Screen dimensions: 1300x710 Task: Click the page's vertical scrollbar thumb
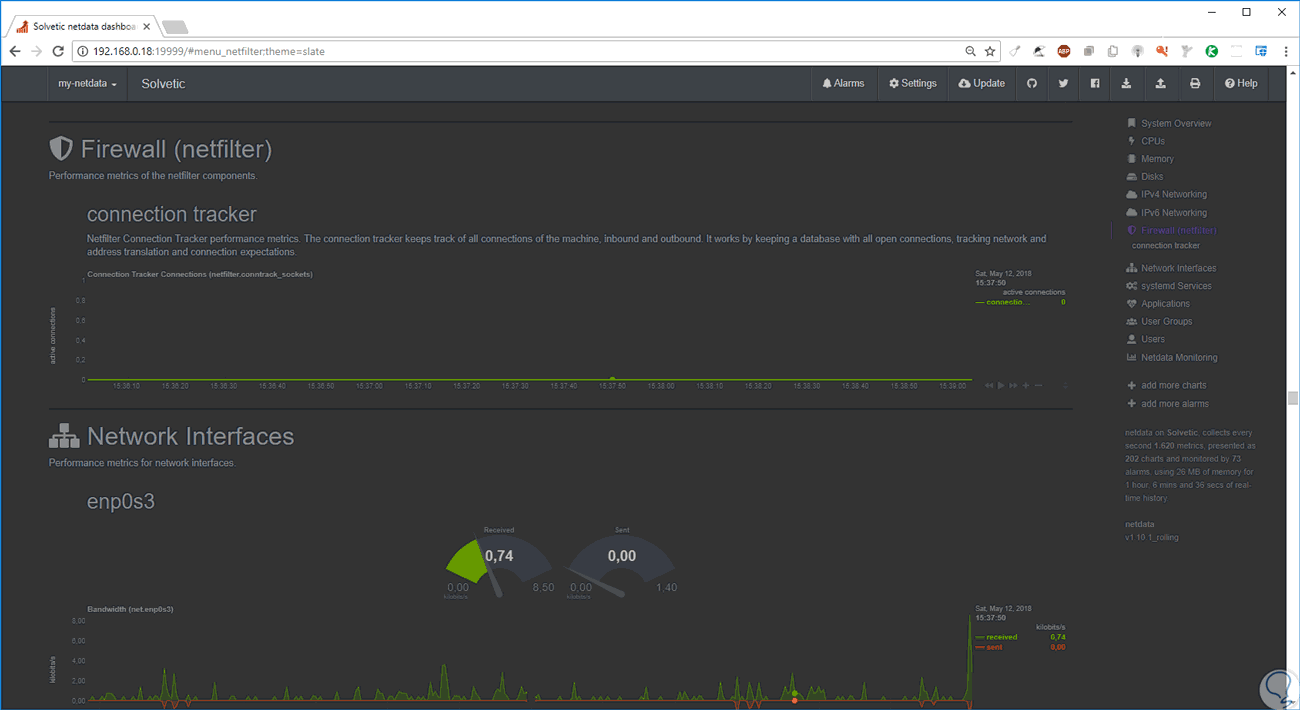[x=1292, y=398]
